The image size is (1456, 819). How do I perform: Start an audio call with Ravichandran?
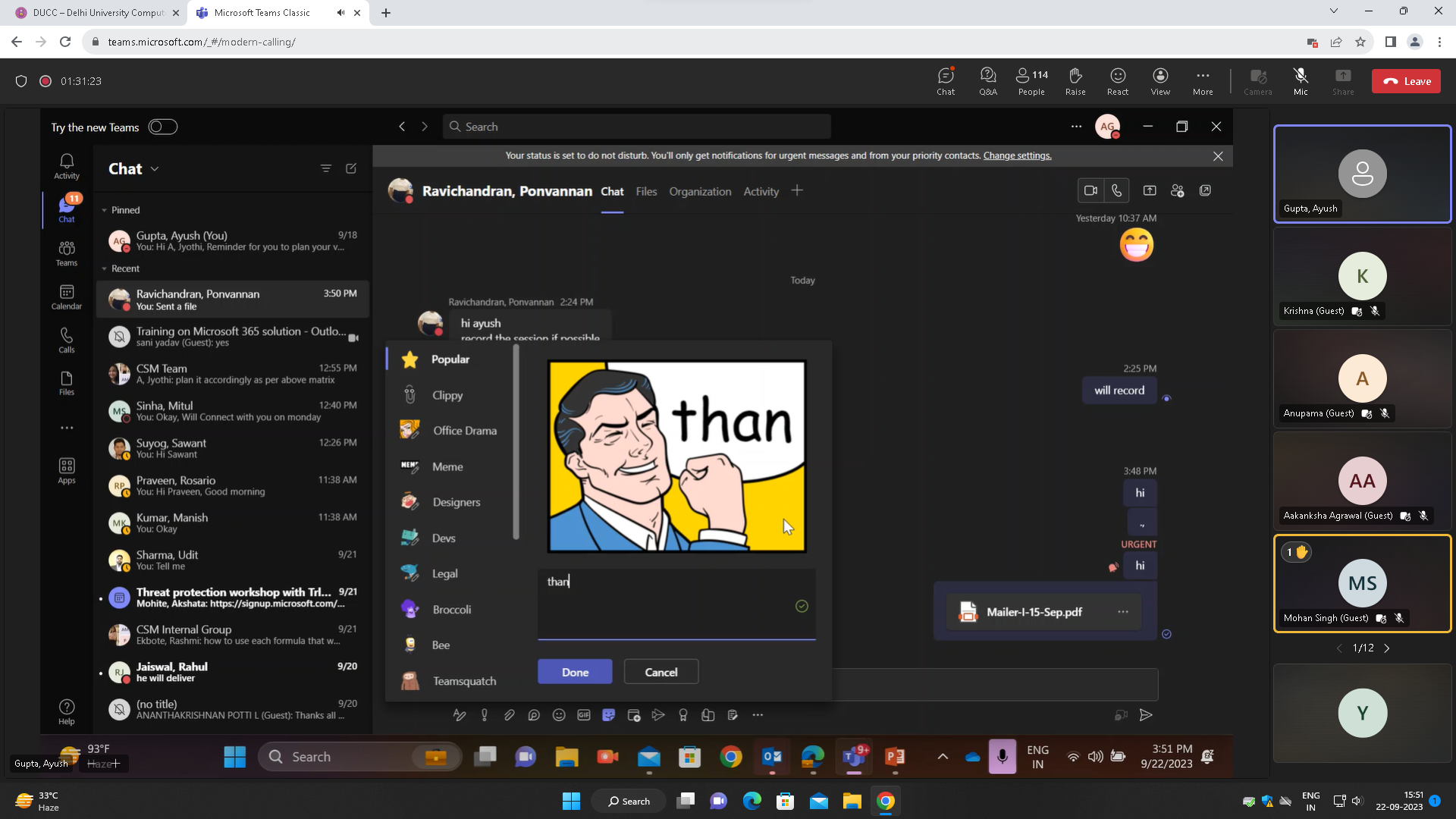[1116, 190]
